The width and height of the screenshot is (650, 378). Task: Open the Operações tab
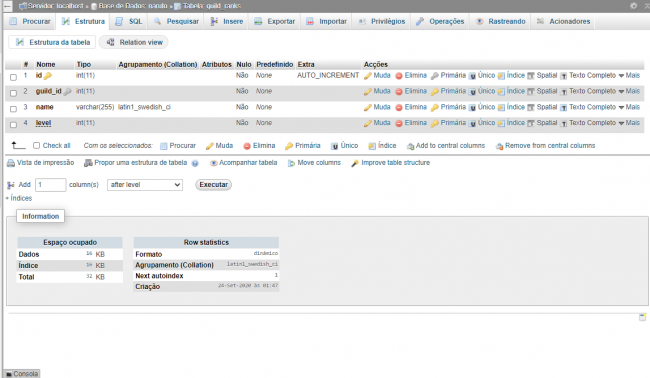tap(440, 22)
